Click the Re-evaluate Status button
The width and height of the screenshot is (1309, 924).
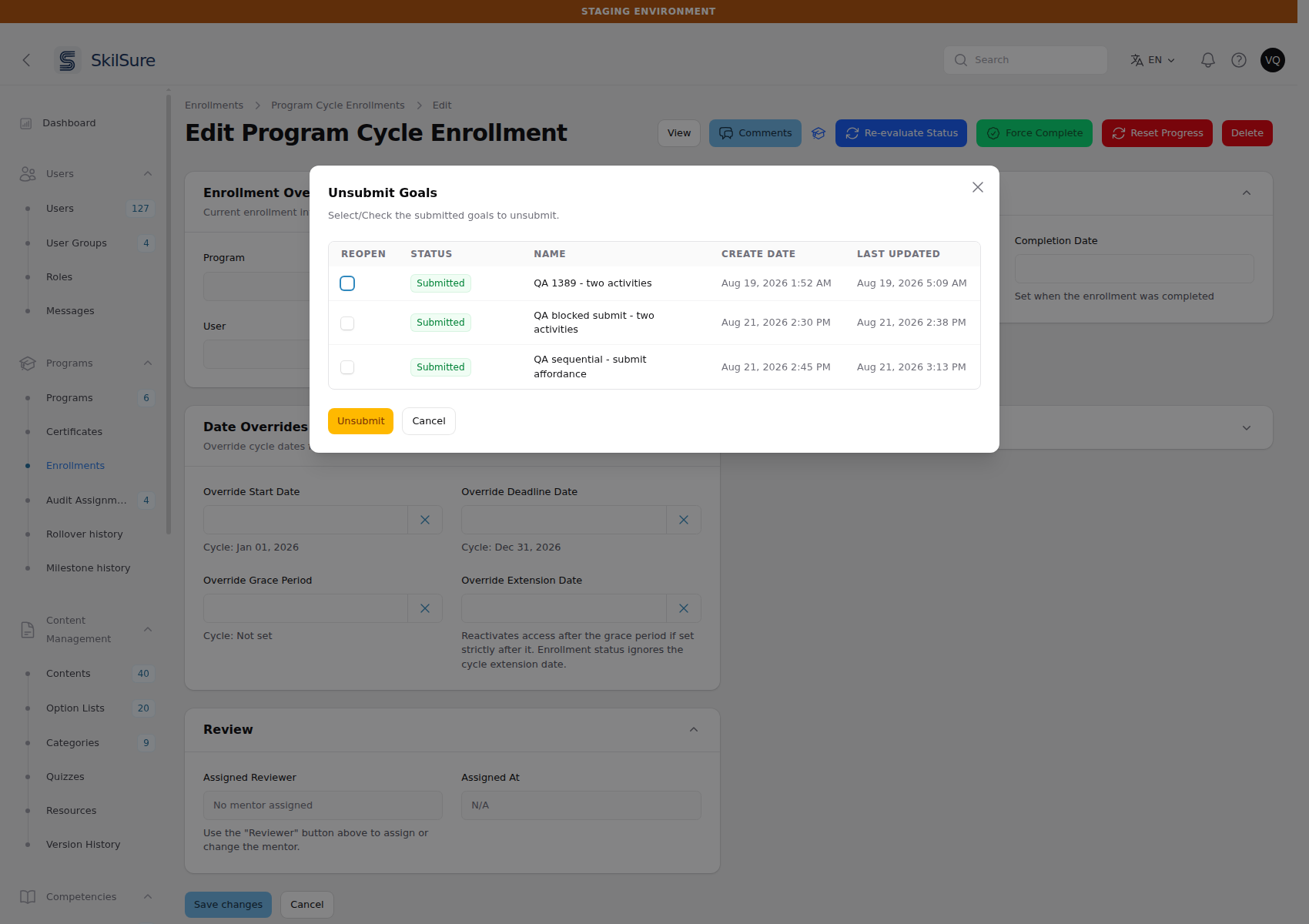901,133
